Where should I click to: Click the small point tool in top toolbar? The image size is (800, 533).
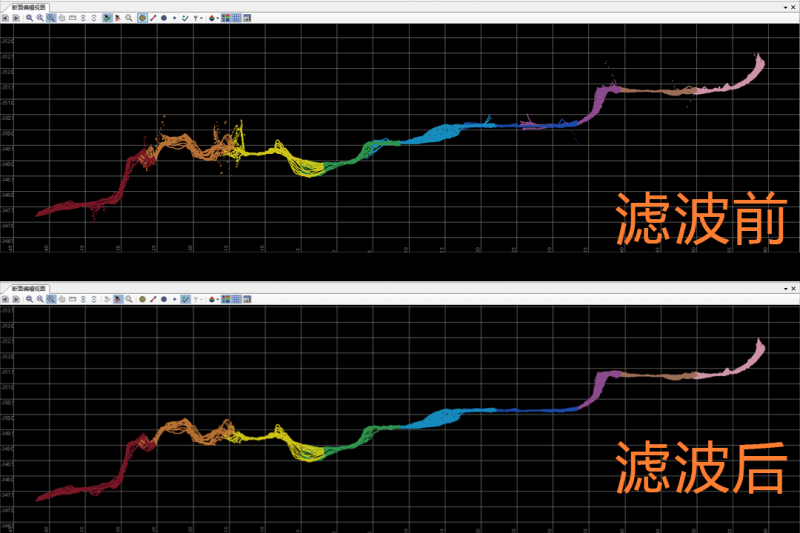[x=175, y=18]
